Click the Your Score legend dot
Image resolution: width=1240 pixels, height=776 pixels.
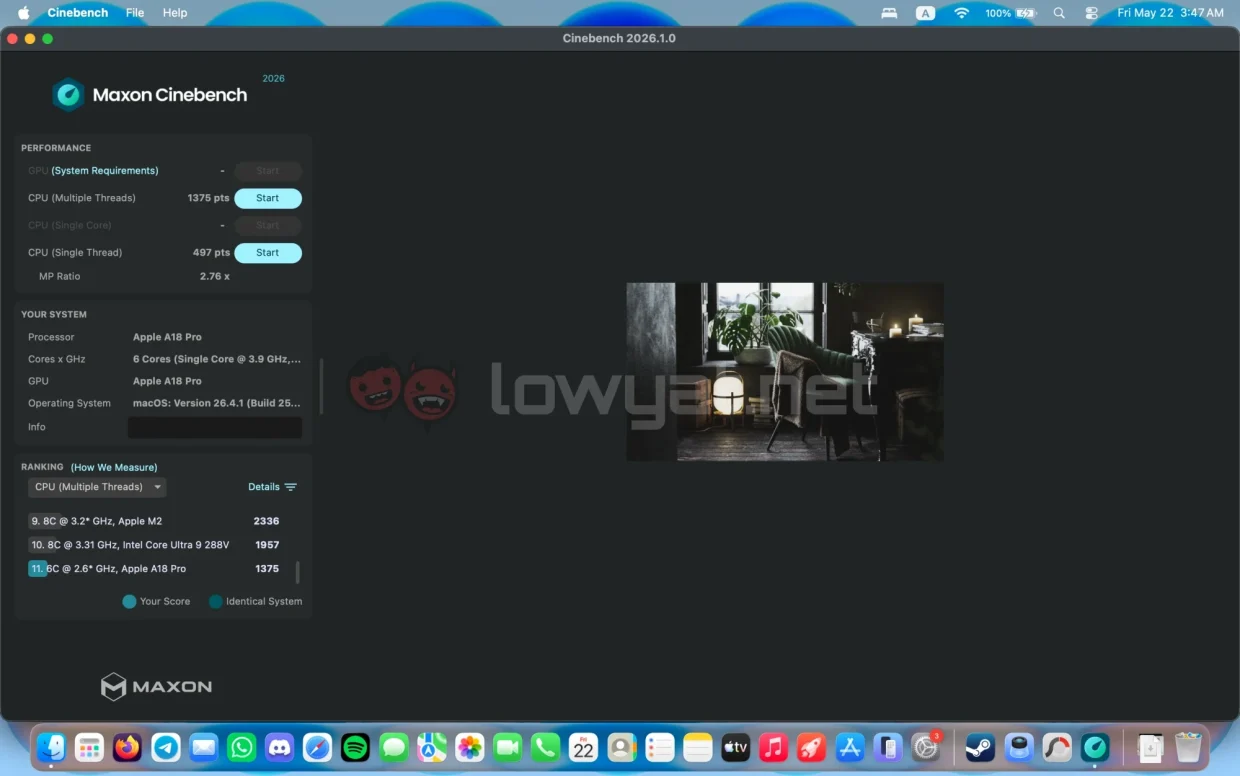click(129, 601)
